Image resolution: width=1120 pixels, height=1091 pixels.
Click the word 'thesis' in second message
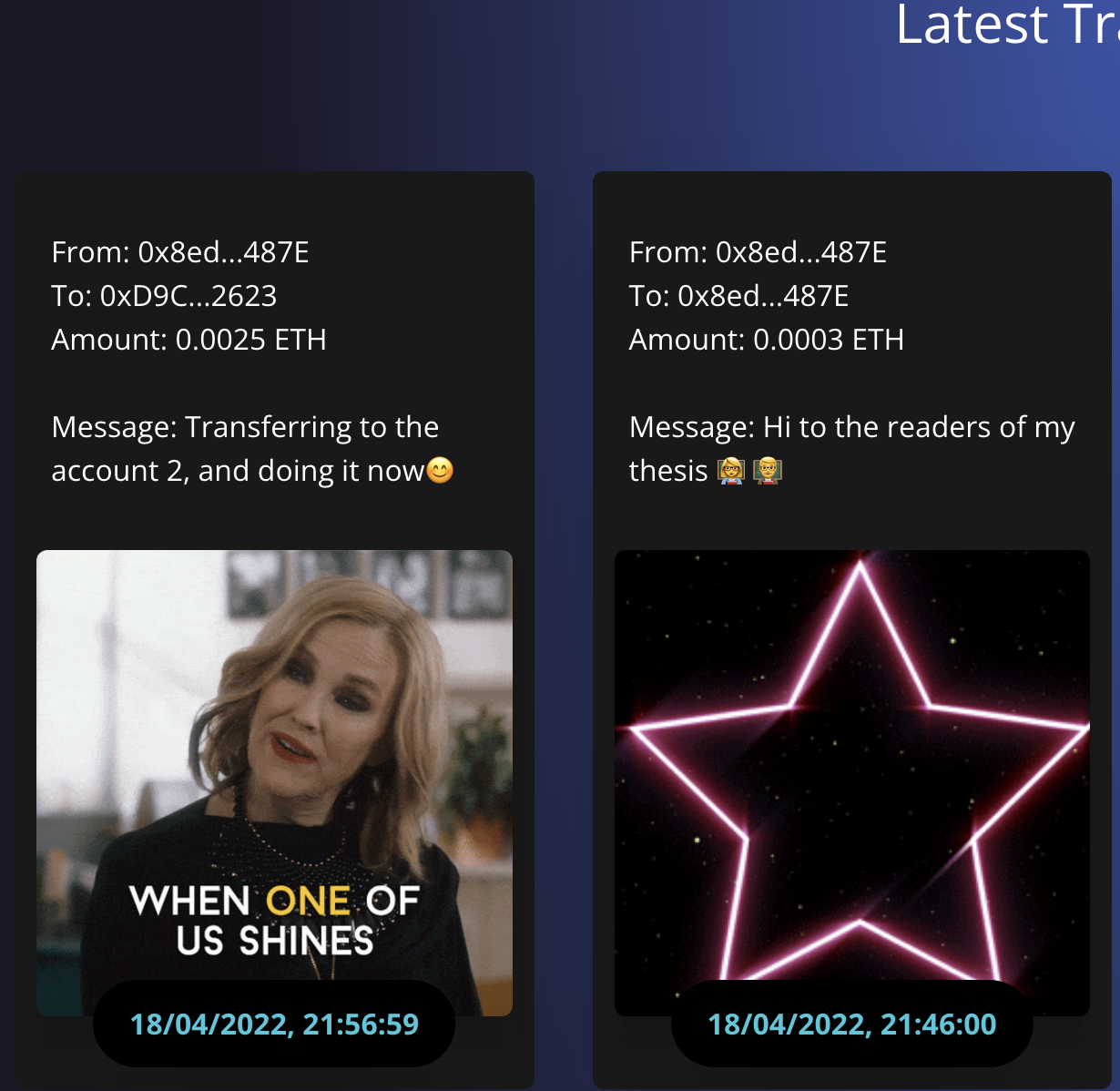668,471
